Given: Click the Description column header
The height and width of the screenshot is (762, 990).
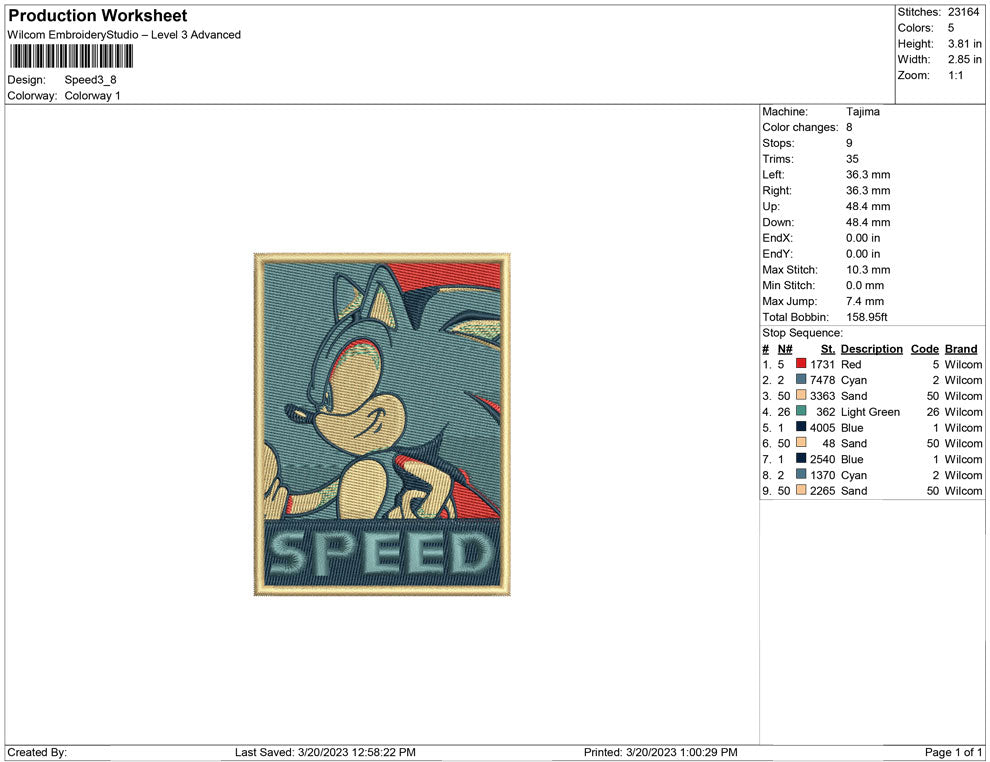Looking at the screenshot, I should point(871,348).
